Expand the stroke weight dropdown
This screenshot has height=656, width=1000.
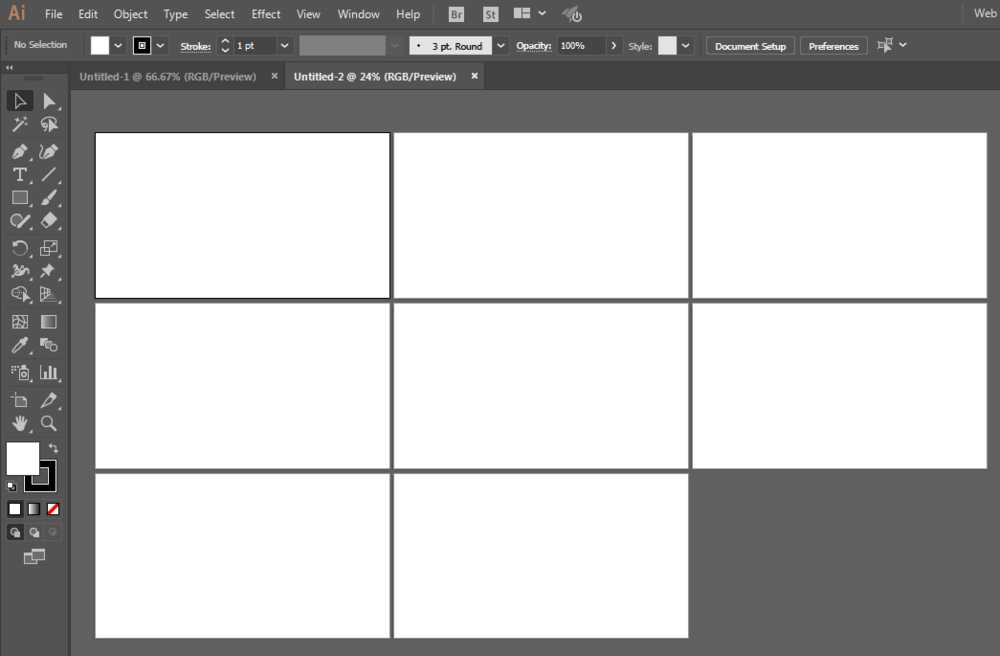pyautogui.click(x=284, y=46)
